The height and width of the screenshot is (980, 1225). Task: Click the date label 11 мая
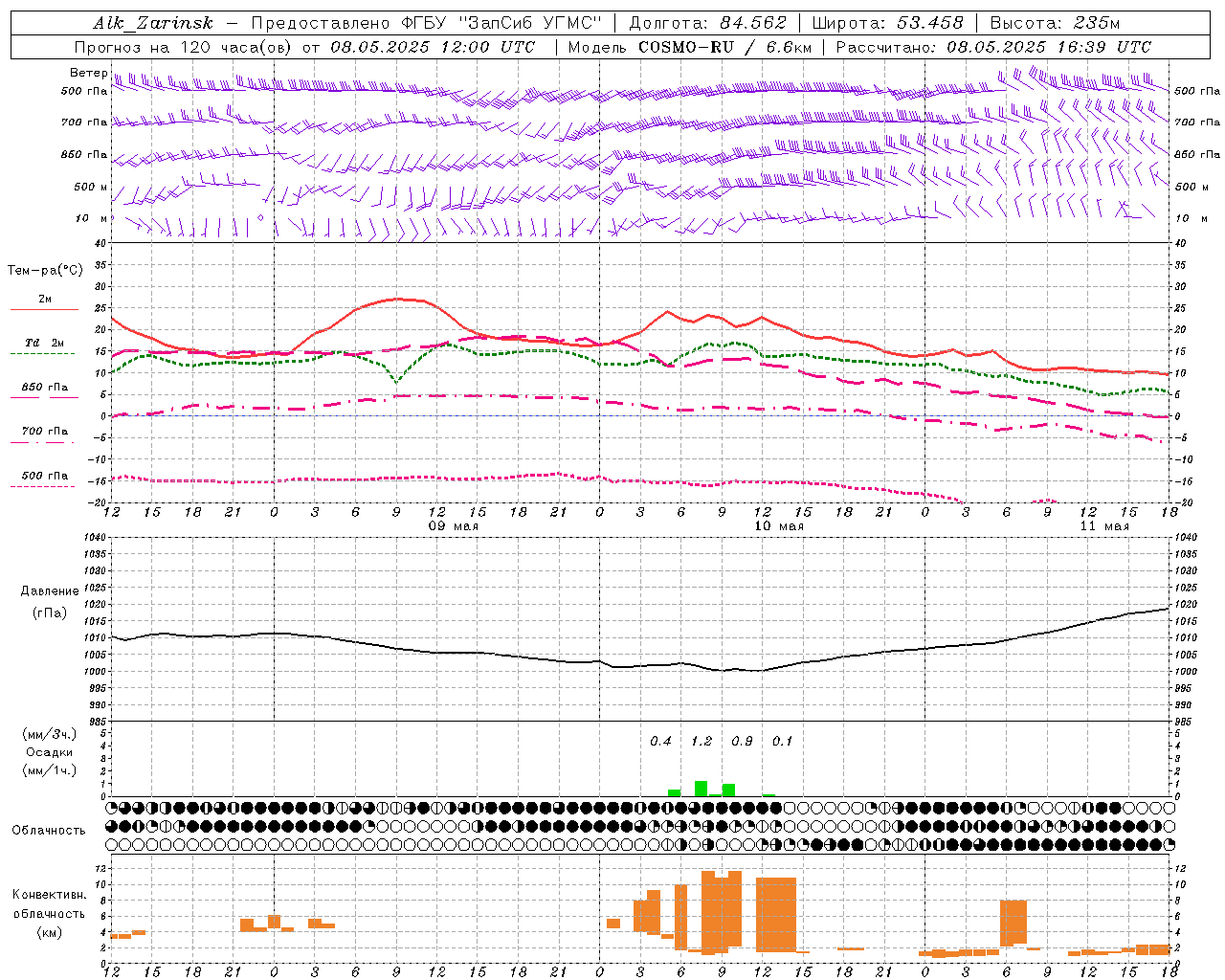(1103, 526)
